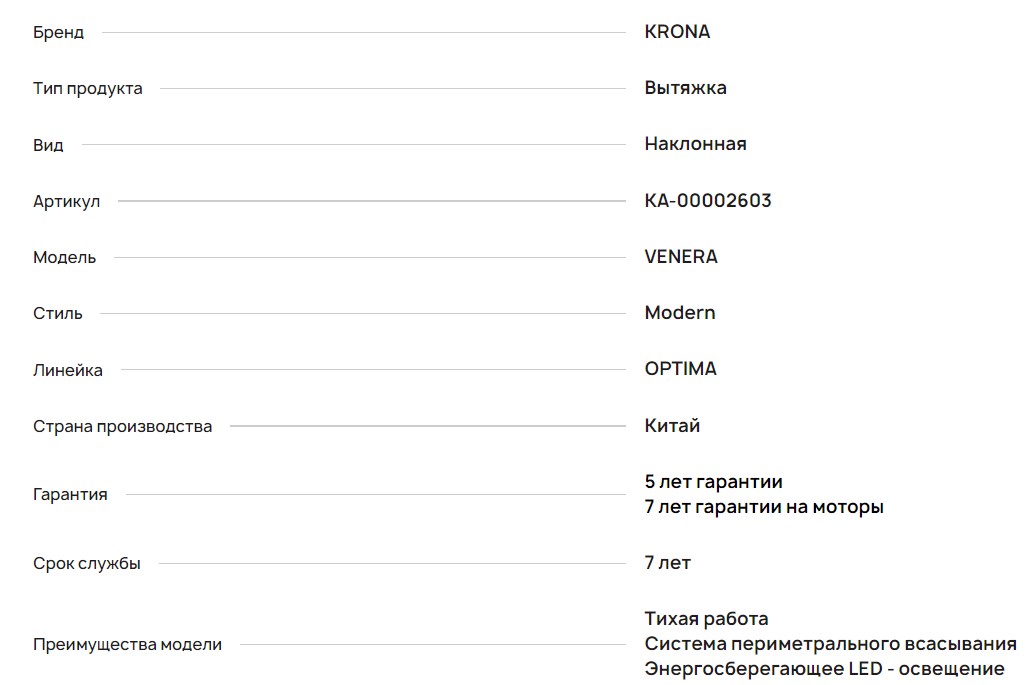Click the 'Гарантия' row label
The width and height of the screenshot is (1026, 685).
pyautogui.click(x=70, y=495)
